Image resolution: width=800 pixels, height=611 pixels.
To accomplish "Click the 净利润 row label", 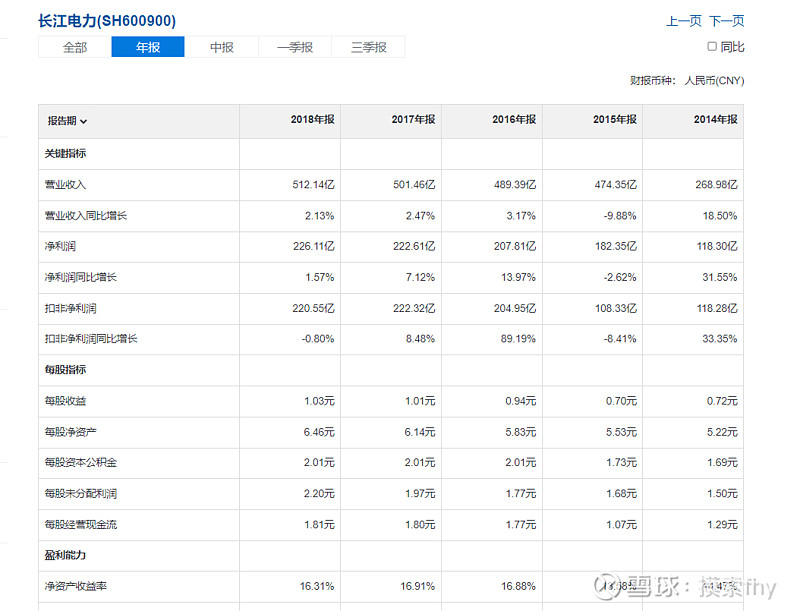I will coord(60,246).
